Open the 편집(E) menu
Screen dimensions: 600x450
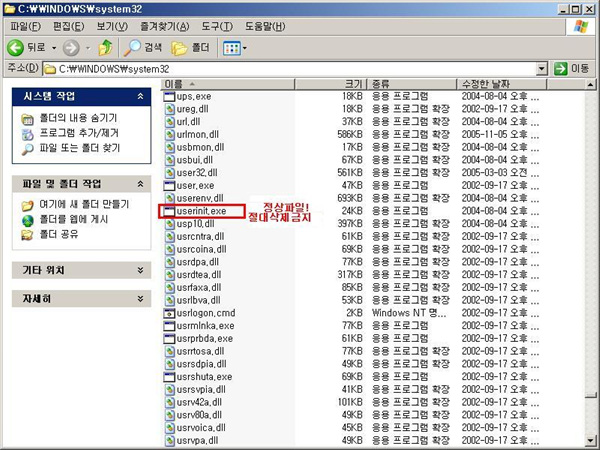point(68,26)
